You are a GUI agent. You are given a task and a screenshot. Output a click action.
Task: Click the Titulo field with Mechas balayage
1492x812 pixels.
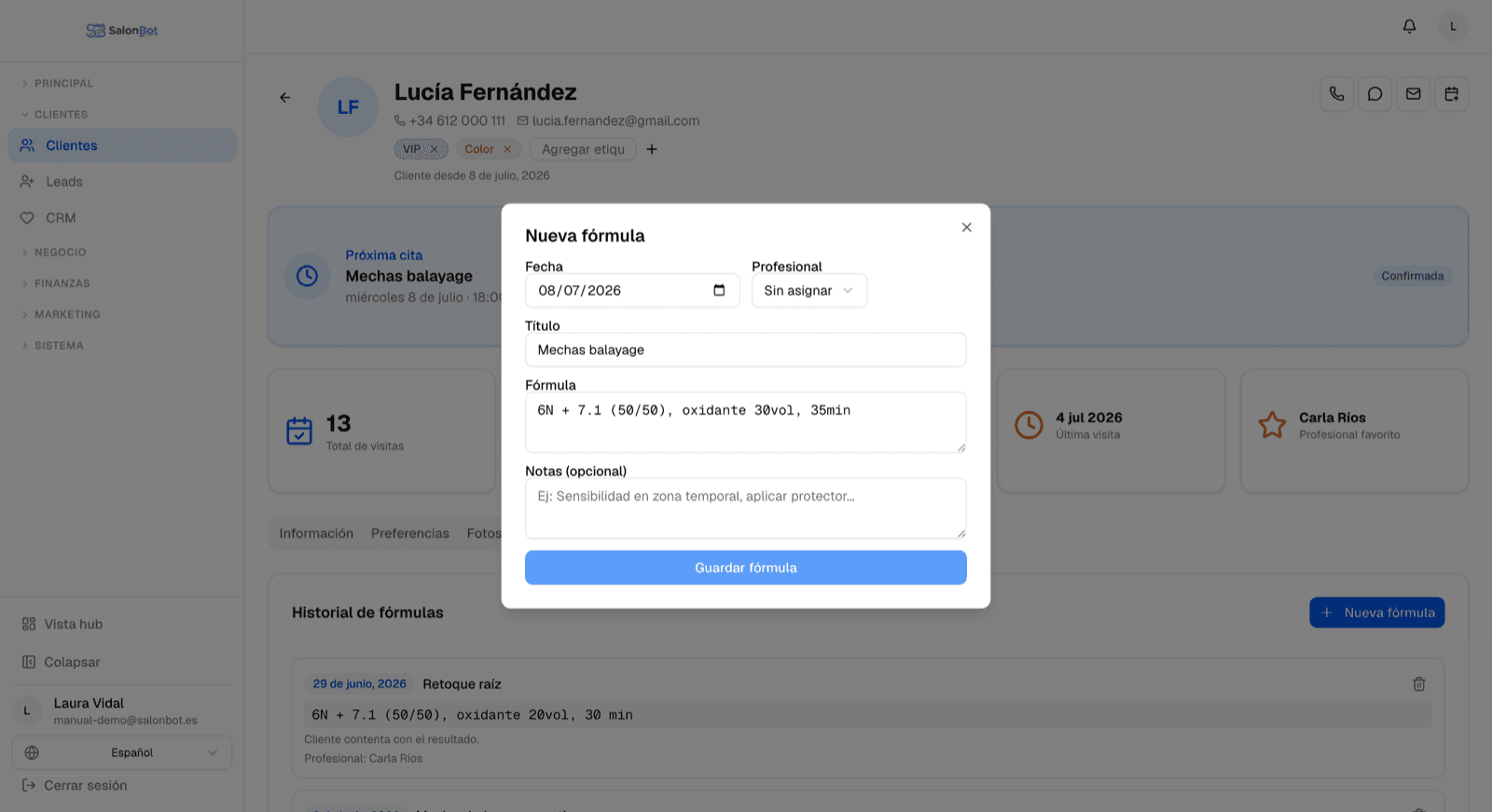coord(746,351)
